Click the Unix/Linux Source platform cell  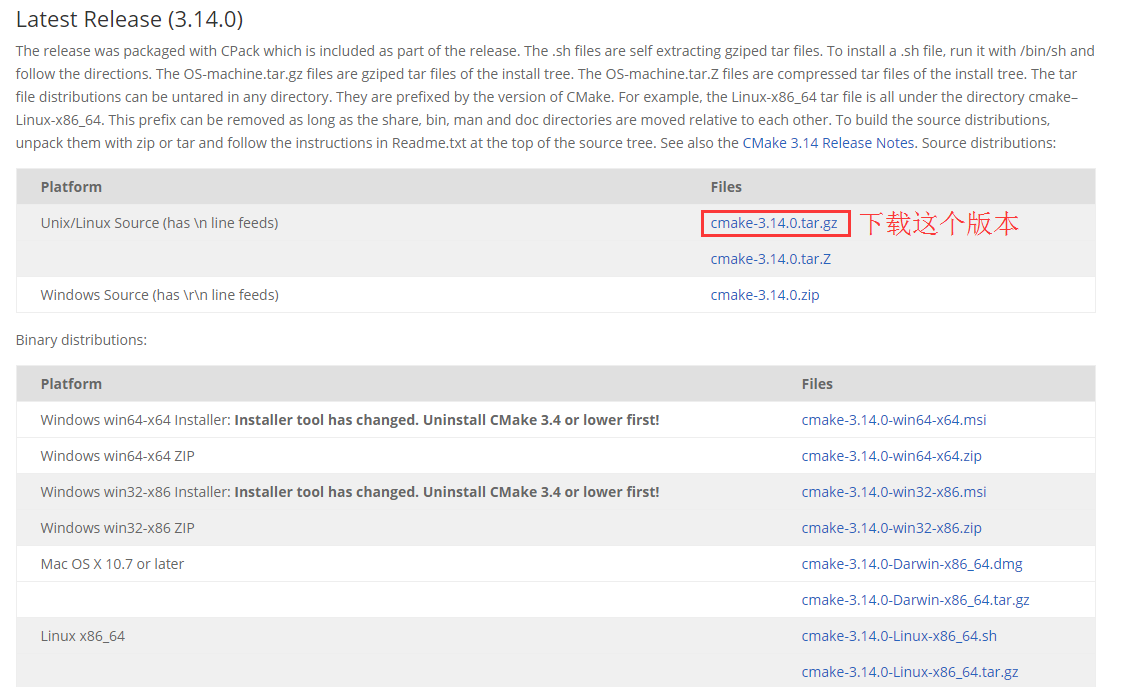(159, 223)
